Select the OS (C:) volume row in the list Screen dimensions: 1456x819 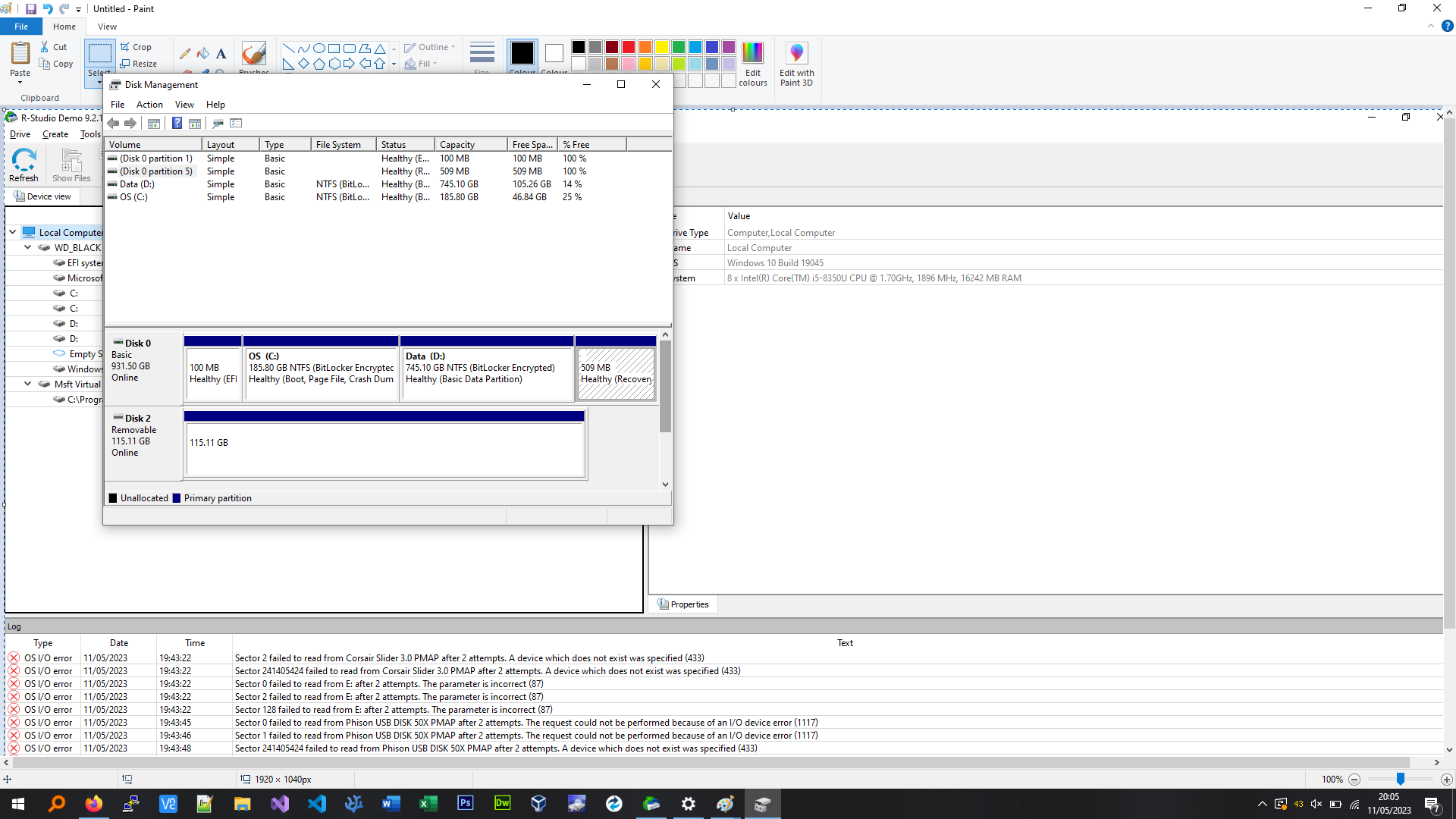[x=388, y=197]
